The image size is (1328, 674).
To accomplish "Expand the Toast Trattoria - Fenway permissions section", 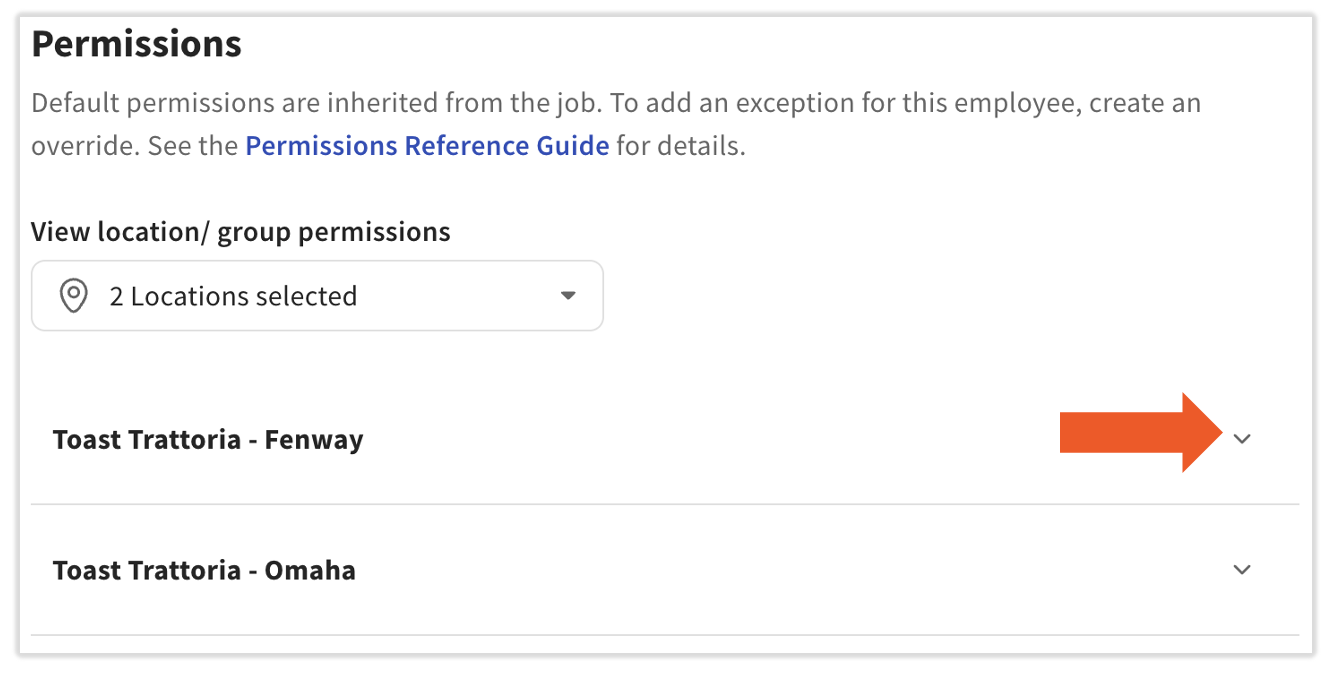I will tap(665, 439).
